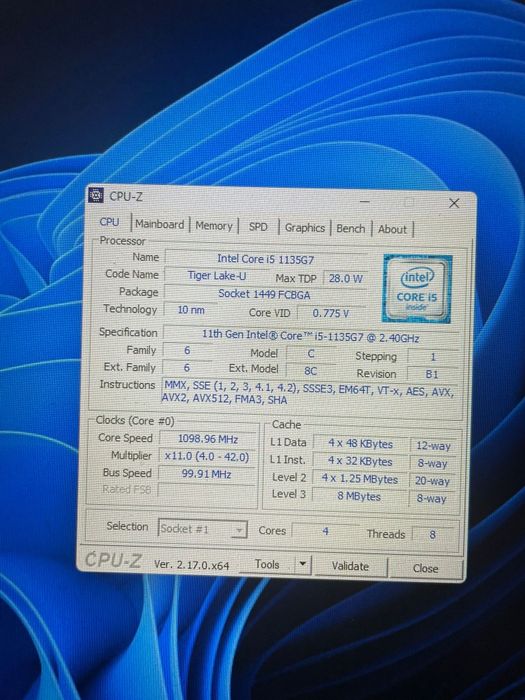Click the 11th Gen specification field

click(311, 337)
